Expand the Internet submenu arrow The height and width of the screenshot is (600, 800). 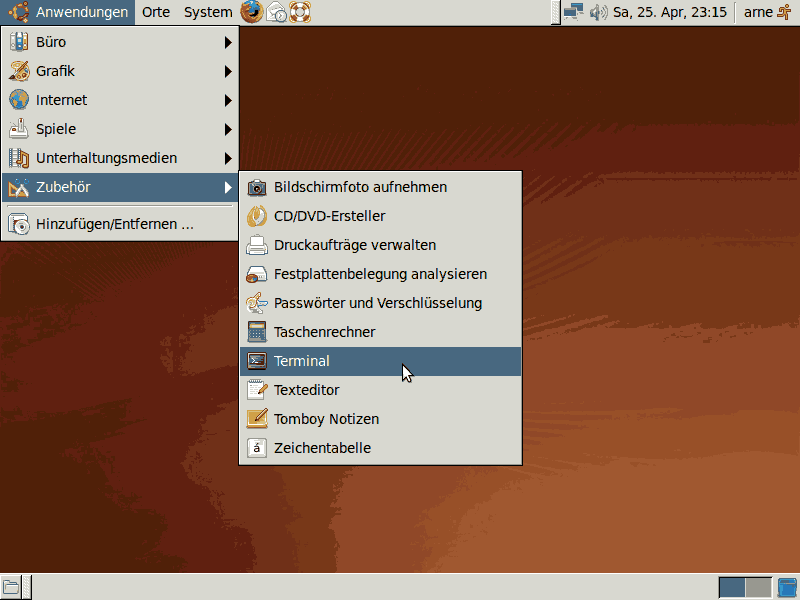click(228, 101)
